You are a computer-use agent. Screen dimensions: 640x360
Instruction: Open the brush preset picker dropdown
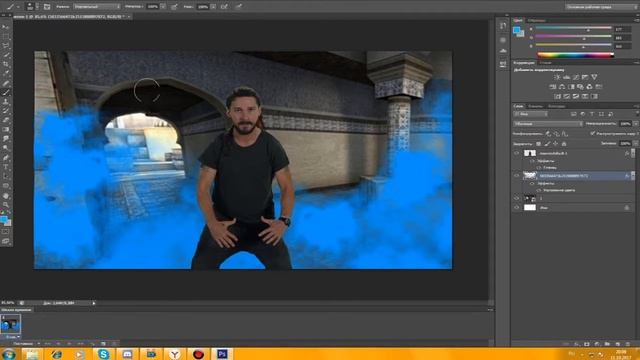coord(38,7)
